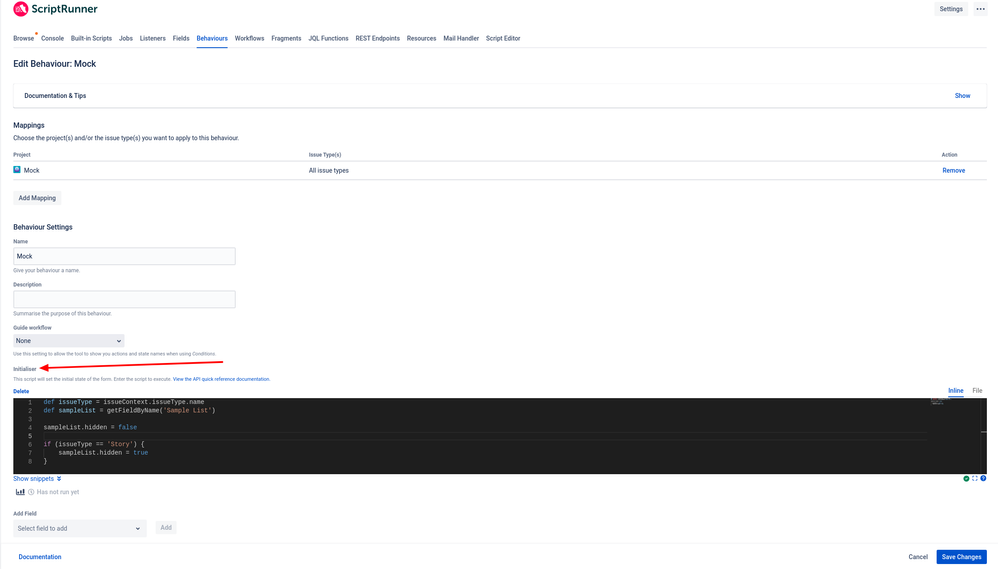Open the Browse tab
The height and width of the screenshot is (569, 998).
click(24, 38)
